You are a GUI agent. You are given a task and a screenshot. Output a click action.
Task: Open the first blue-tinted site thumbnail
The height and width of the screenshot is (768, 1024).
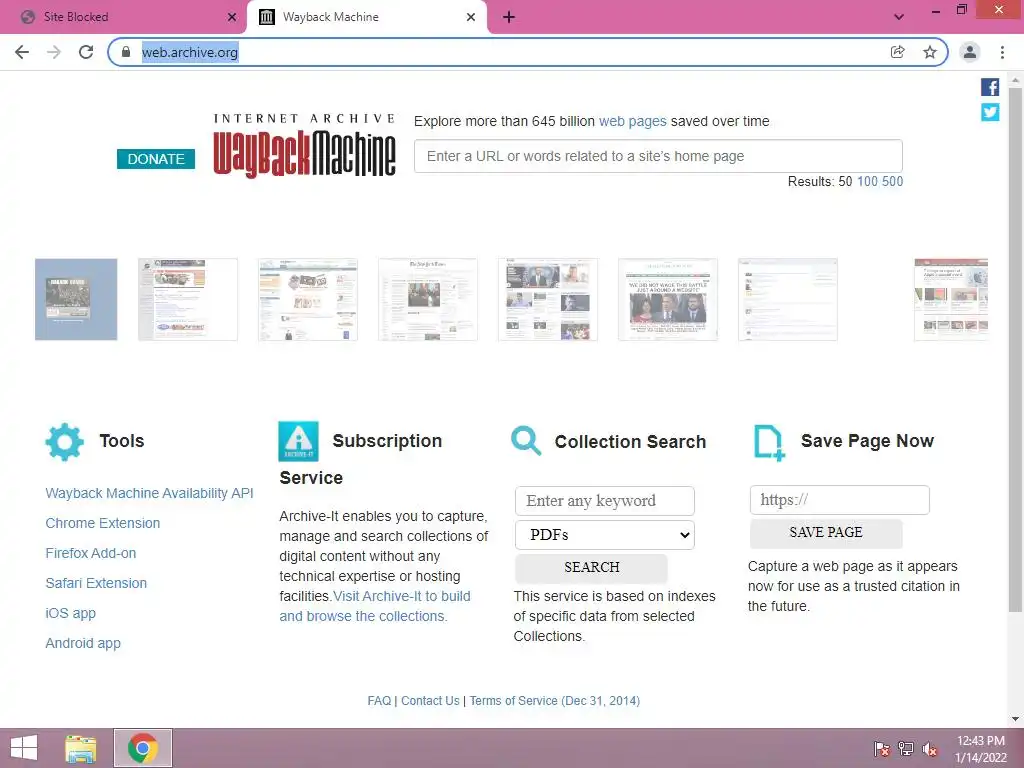76,299
